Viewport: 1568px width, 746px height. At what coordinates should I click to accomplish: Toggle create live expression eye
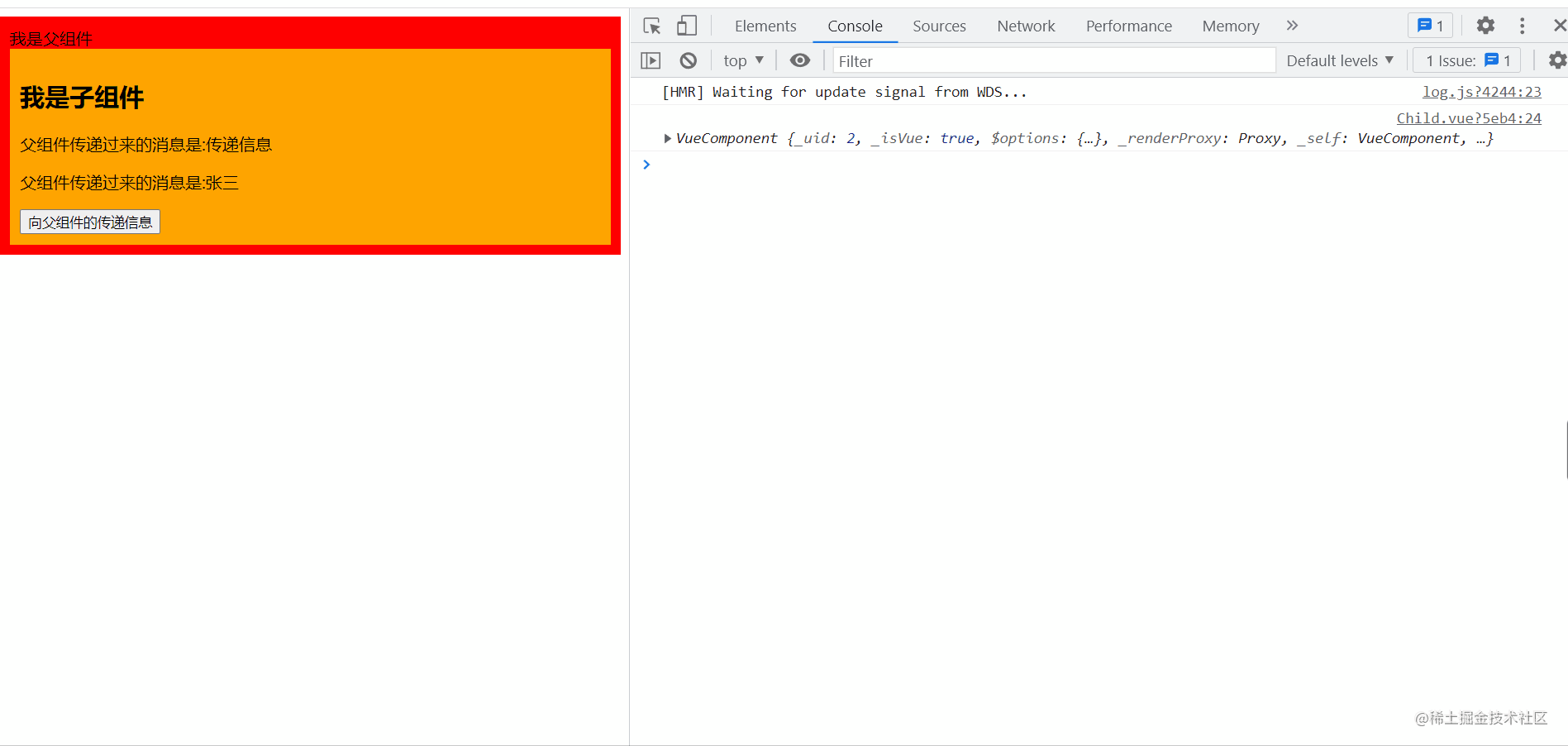tap(799, 60)
